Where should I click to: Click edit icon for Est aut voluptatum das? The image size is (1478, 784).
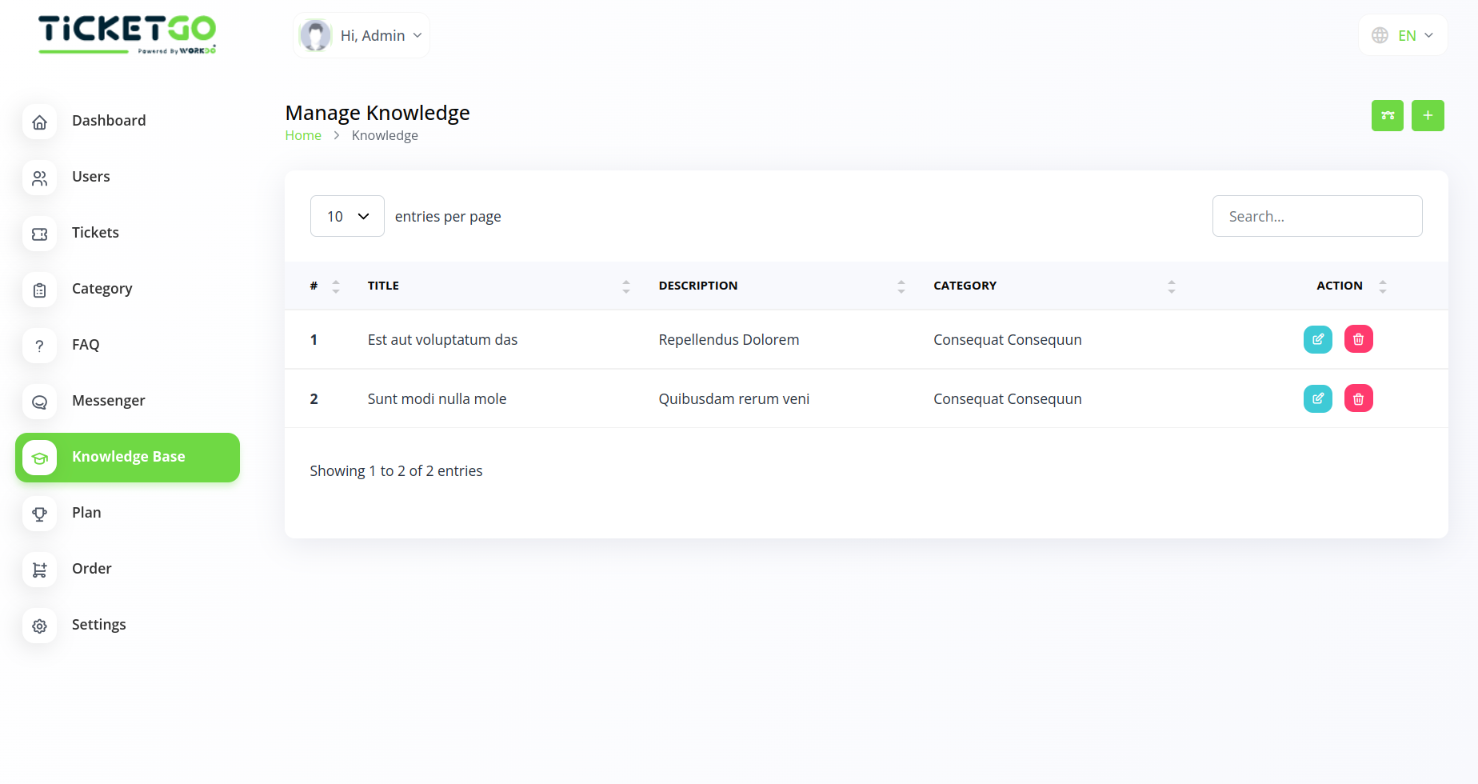[1318, 340]
